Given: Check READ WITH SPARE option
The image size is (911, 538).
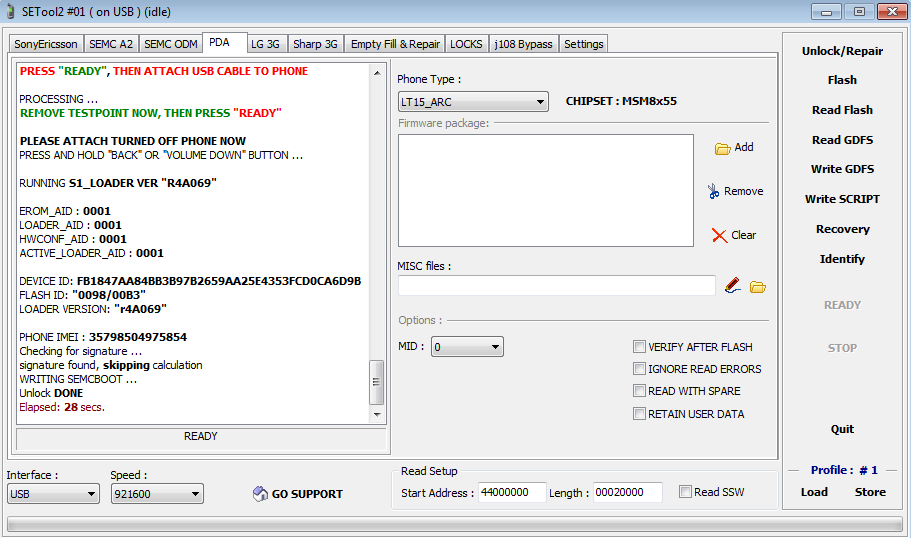Looking at the screenshot, I should coord(639,391).
